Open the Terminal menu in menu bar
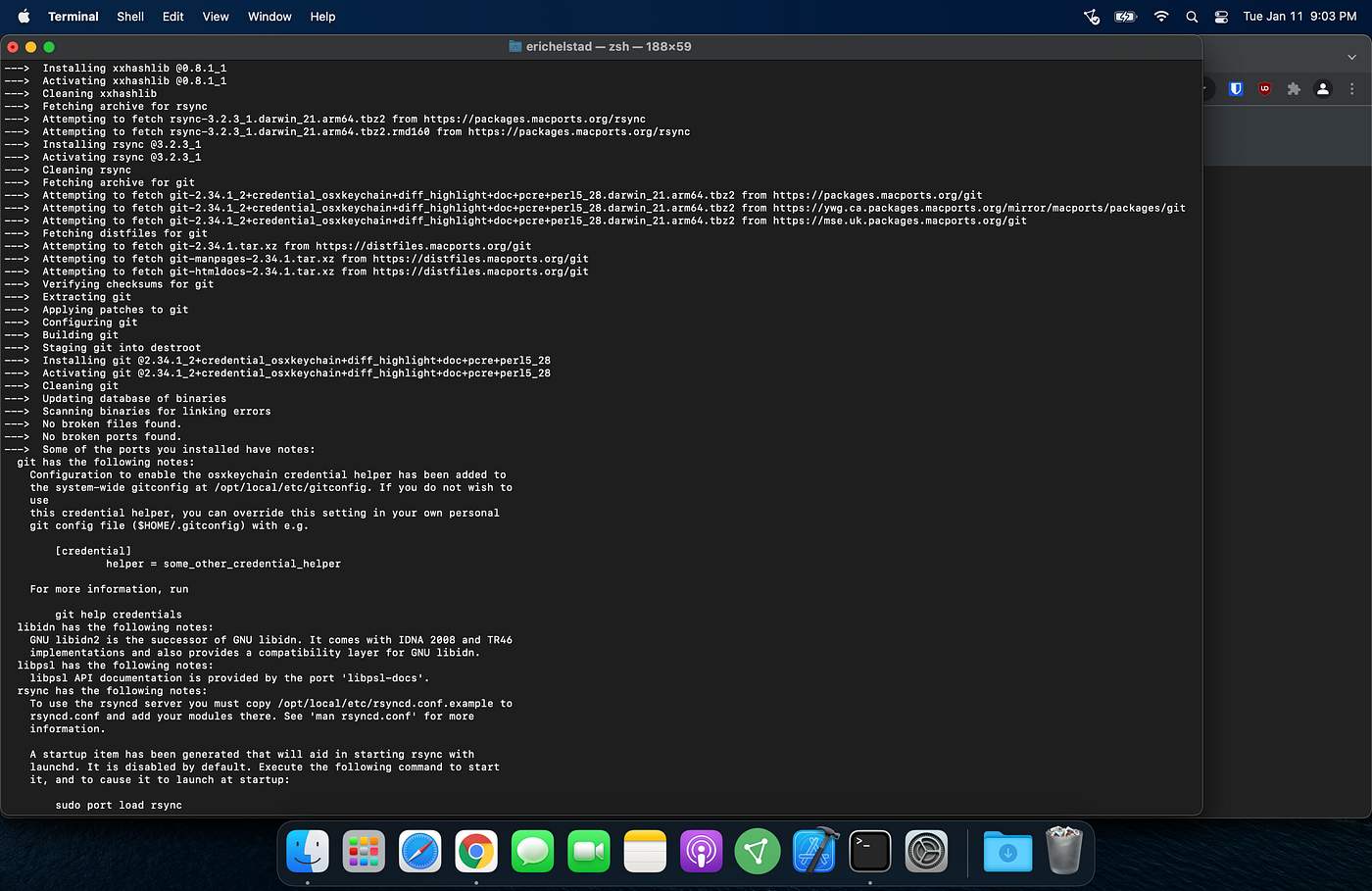This screenshot has height=891, width=1372. [x=73, y=17]
